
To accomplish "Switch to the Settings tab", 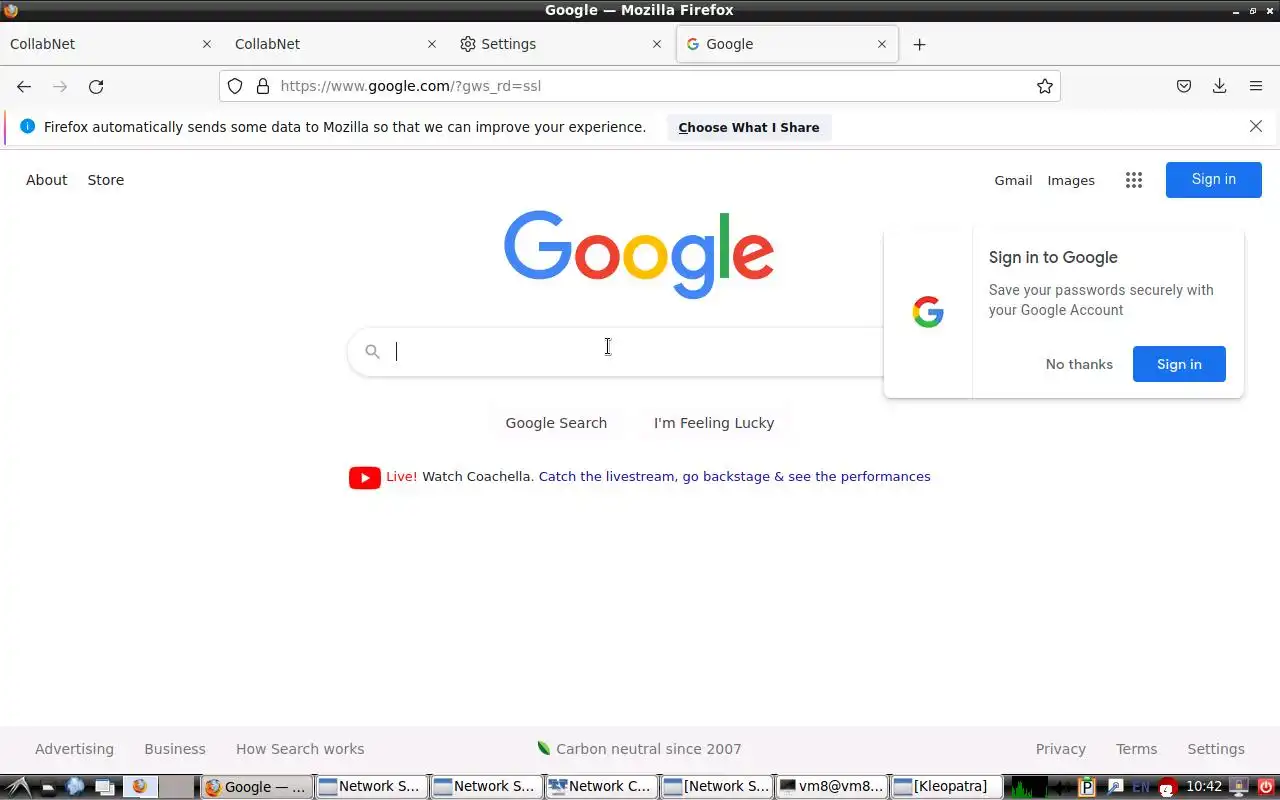I will tap(563, 44).
